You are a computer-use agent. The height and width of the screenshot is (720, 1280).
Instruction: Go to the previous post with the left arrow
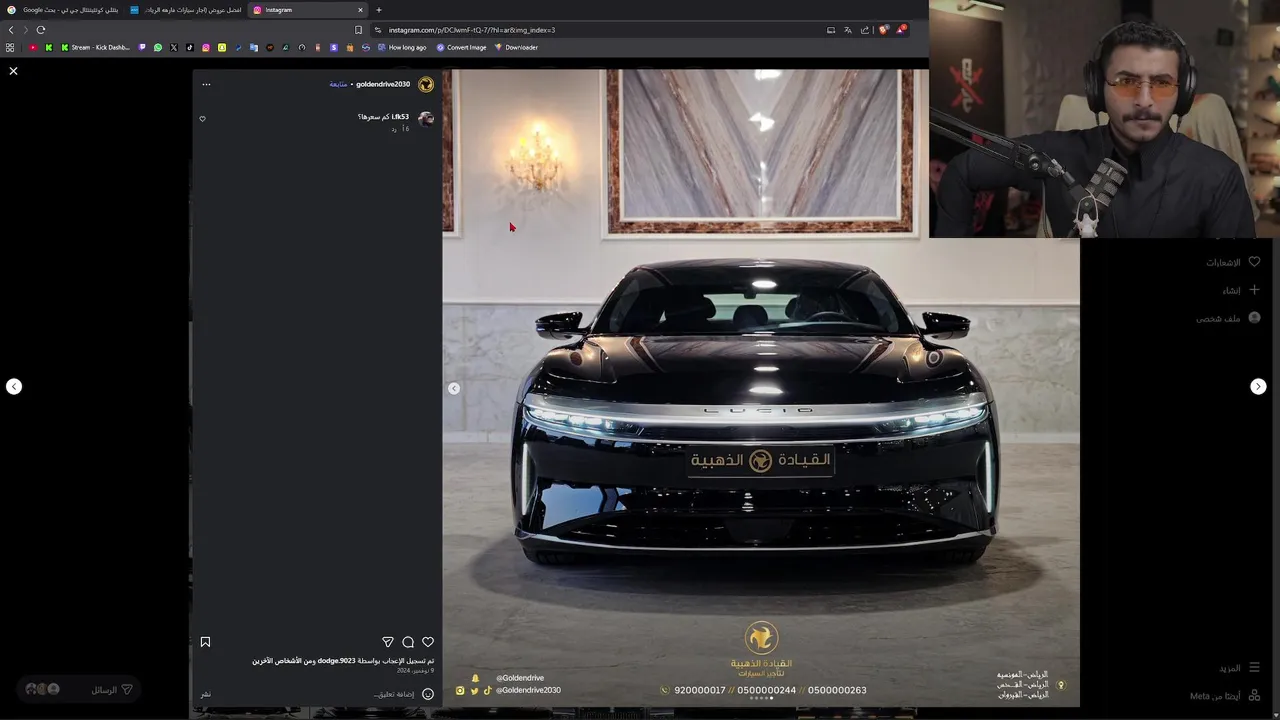(x=14, y=386)
